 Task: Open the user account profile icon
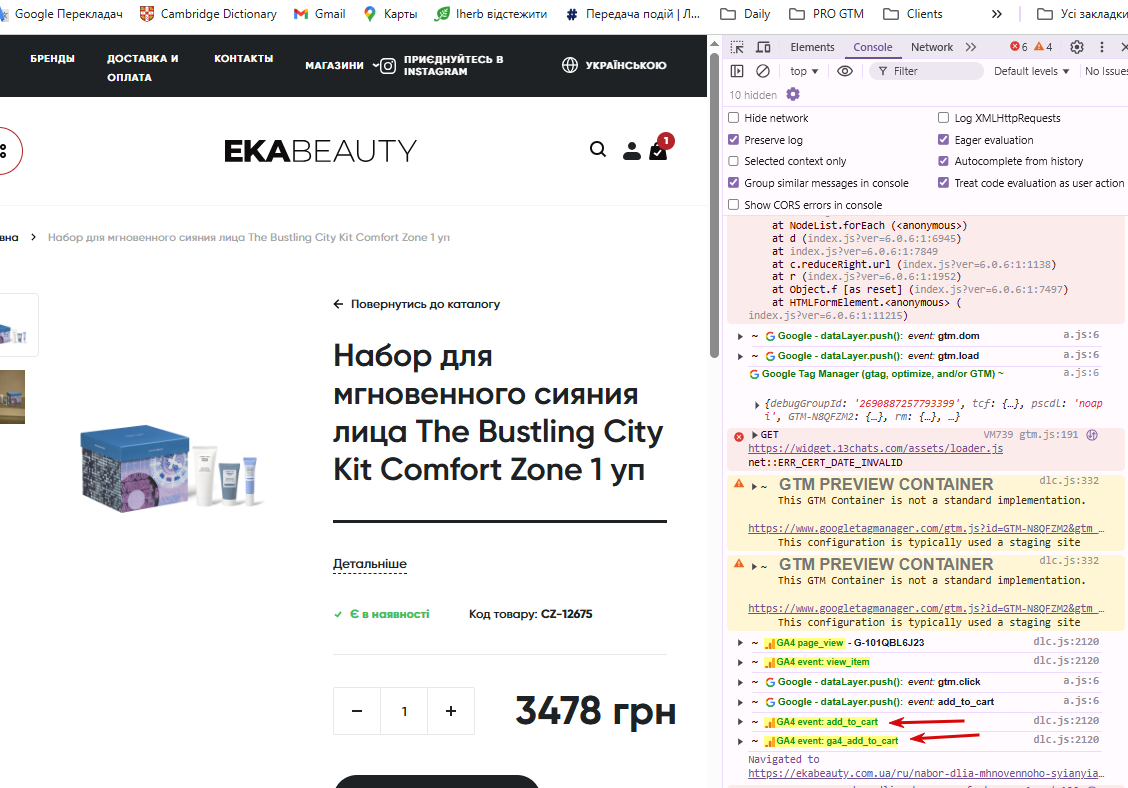[632, 150]
